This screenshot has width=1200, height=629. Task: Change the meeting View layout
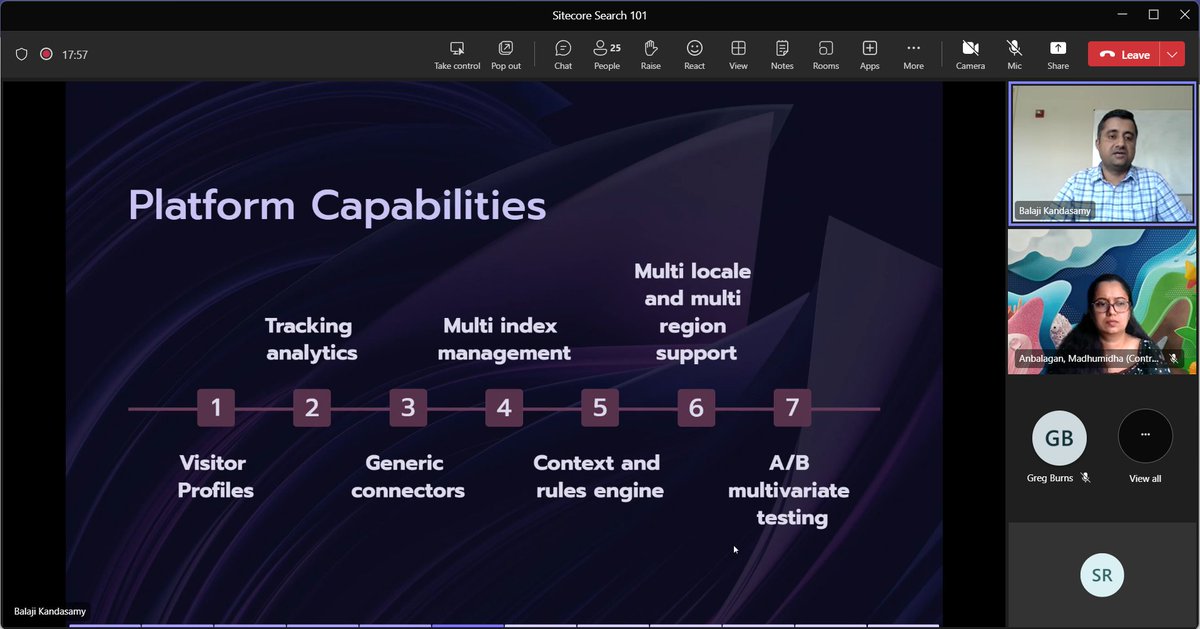point(738,55)
